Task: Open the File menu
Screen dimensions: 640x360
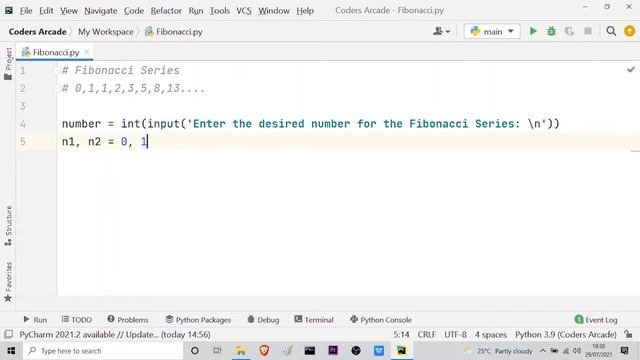Action: 26,11
